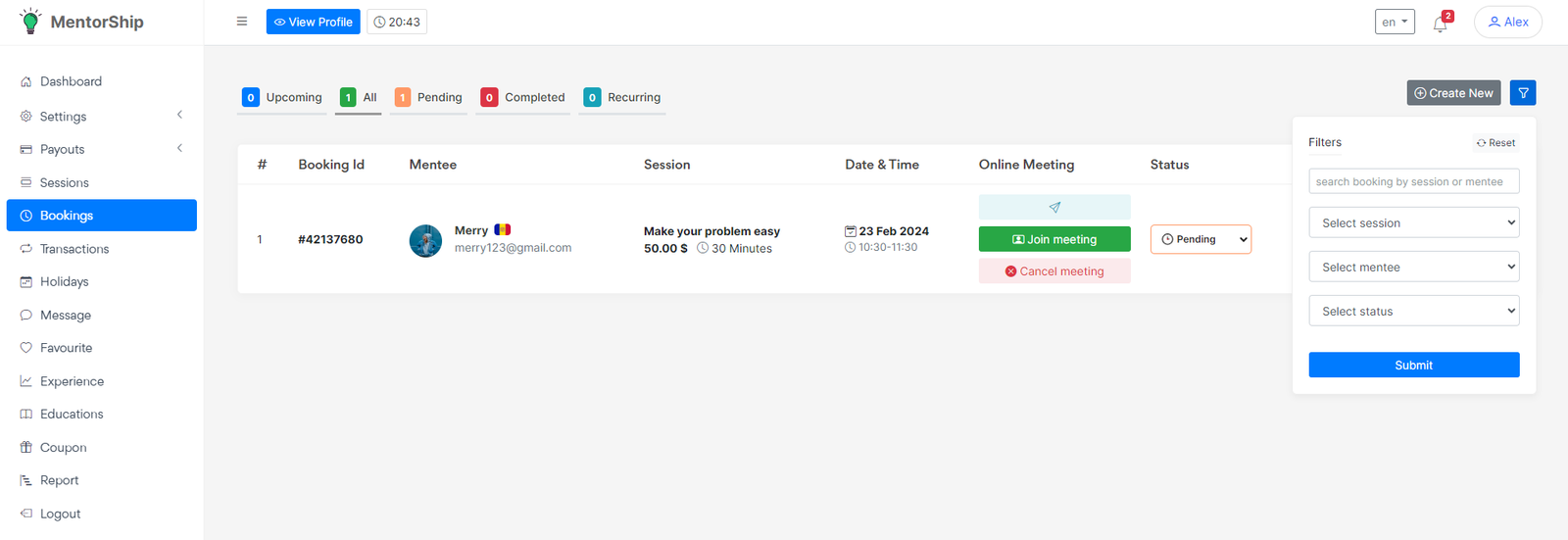Reset the booking filters
The width and height of the screenshot is (1568, 540).
point(1495,143)
